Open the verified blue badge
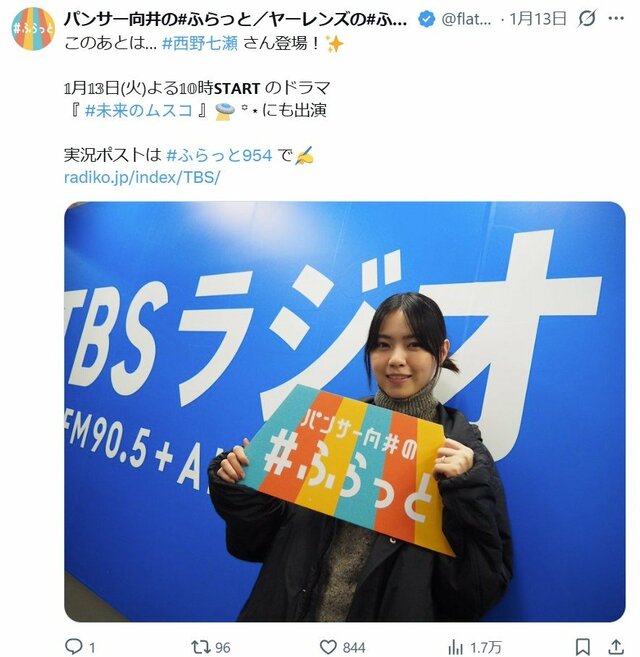 point(426,19)
